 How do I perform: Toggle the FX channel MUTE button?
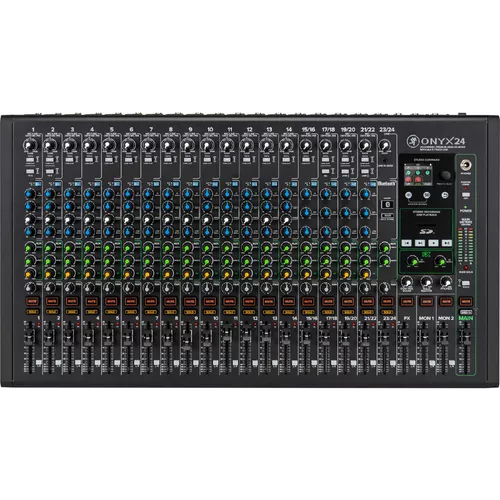click(407, 301)
